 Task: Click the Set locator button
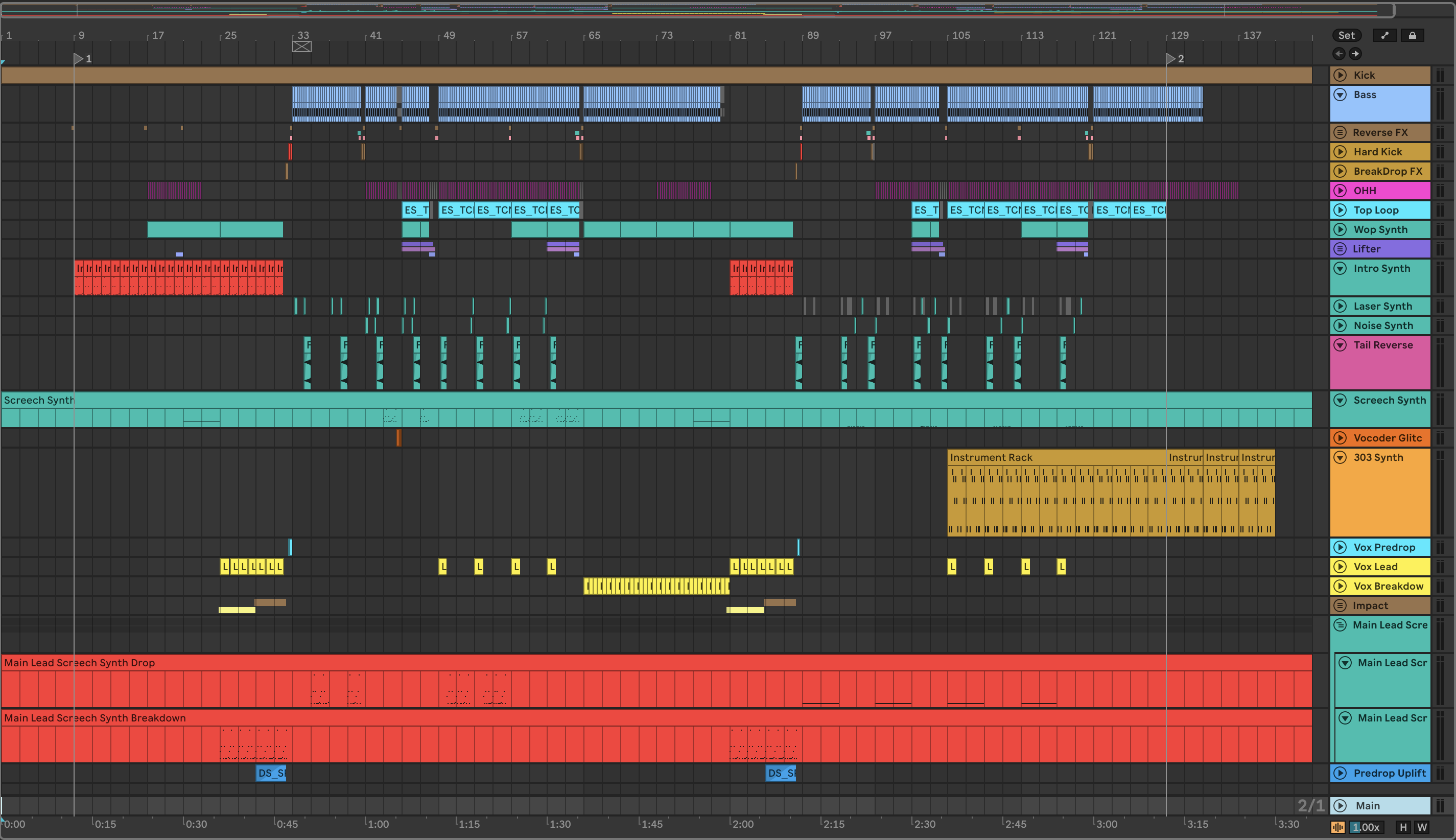(x=1346, y=35)
